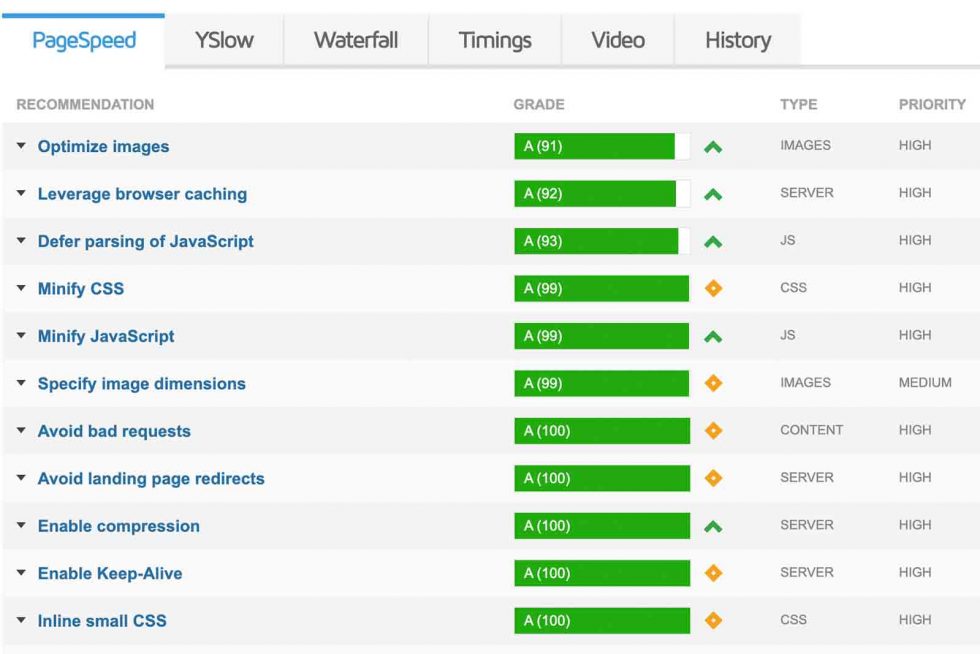Open Avoid landing page redirects link
The image size is (980, 654).
click(x=151, y=479)
